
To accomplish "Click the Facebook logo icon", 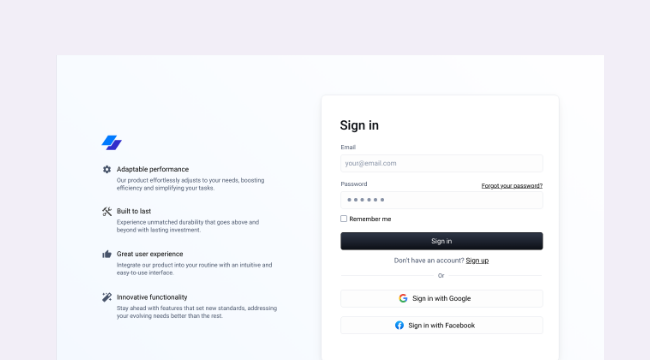I will pos(399,325).
